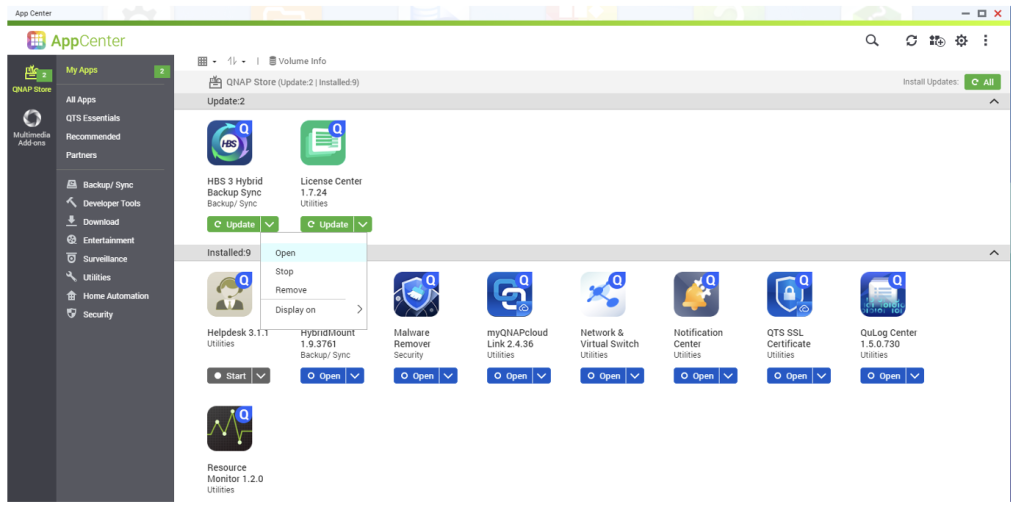
Task: Filter by Surveillance category
Action: 97,259
